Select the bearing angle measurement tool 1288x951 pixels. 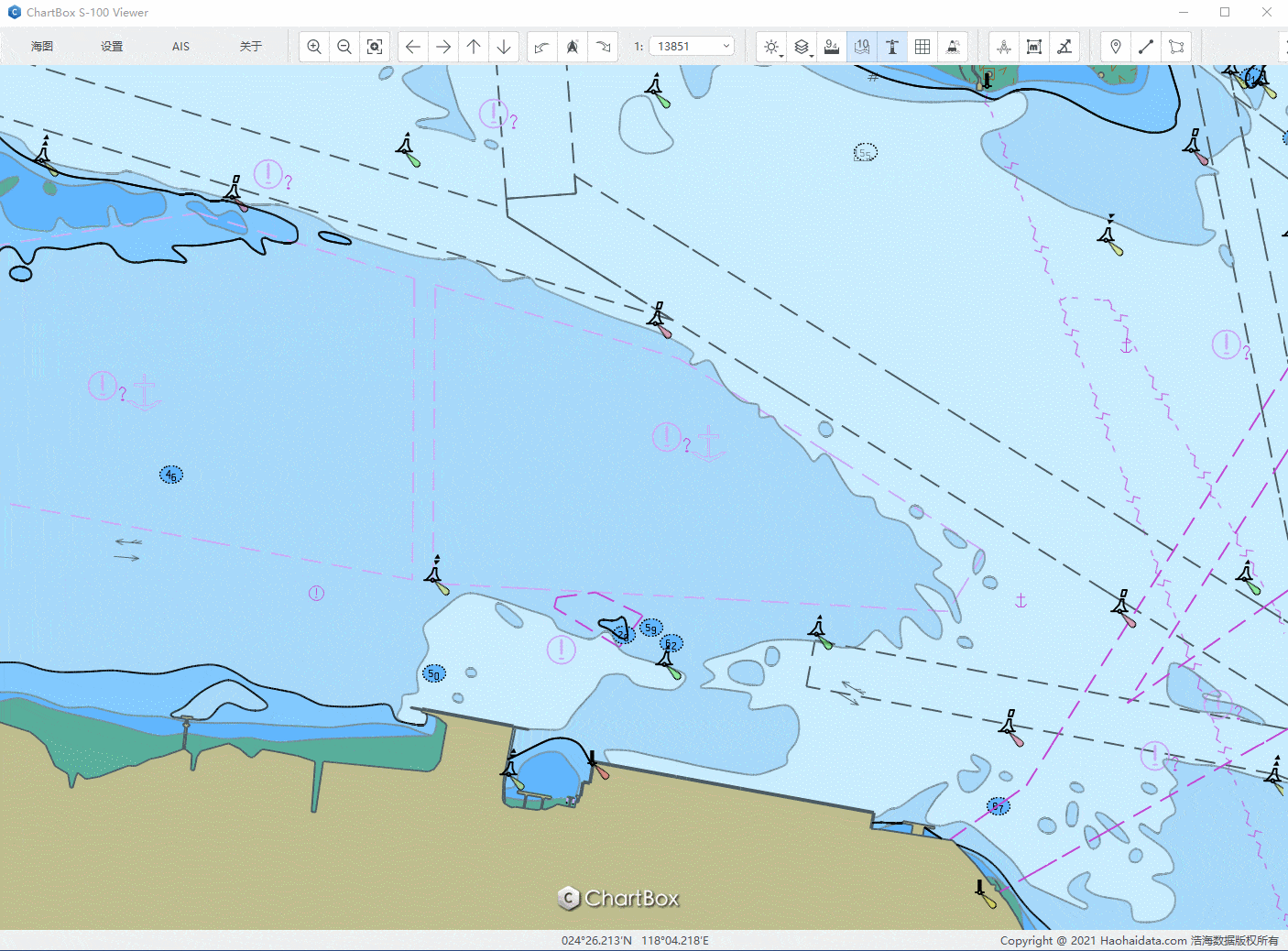tap(1064, 47)
